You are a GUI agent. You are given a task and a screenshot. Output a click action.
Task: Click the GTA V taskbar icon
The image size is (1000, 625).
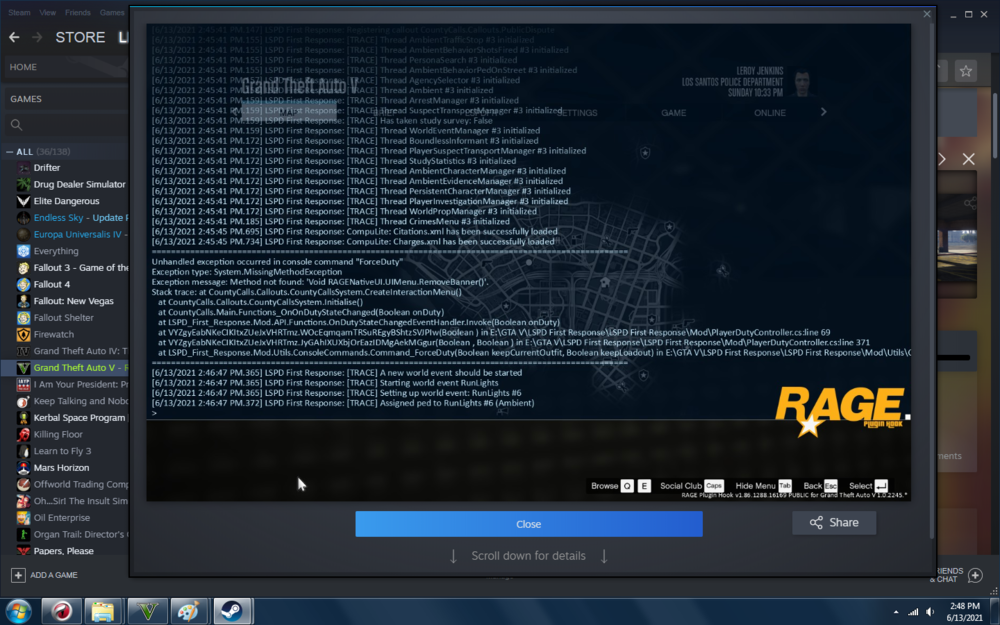pos(147,612)
